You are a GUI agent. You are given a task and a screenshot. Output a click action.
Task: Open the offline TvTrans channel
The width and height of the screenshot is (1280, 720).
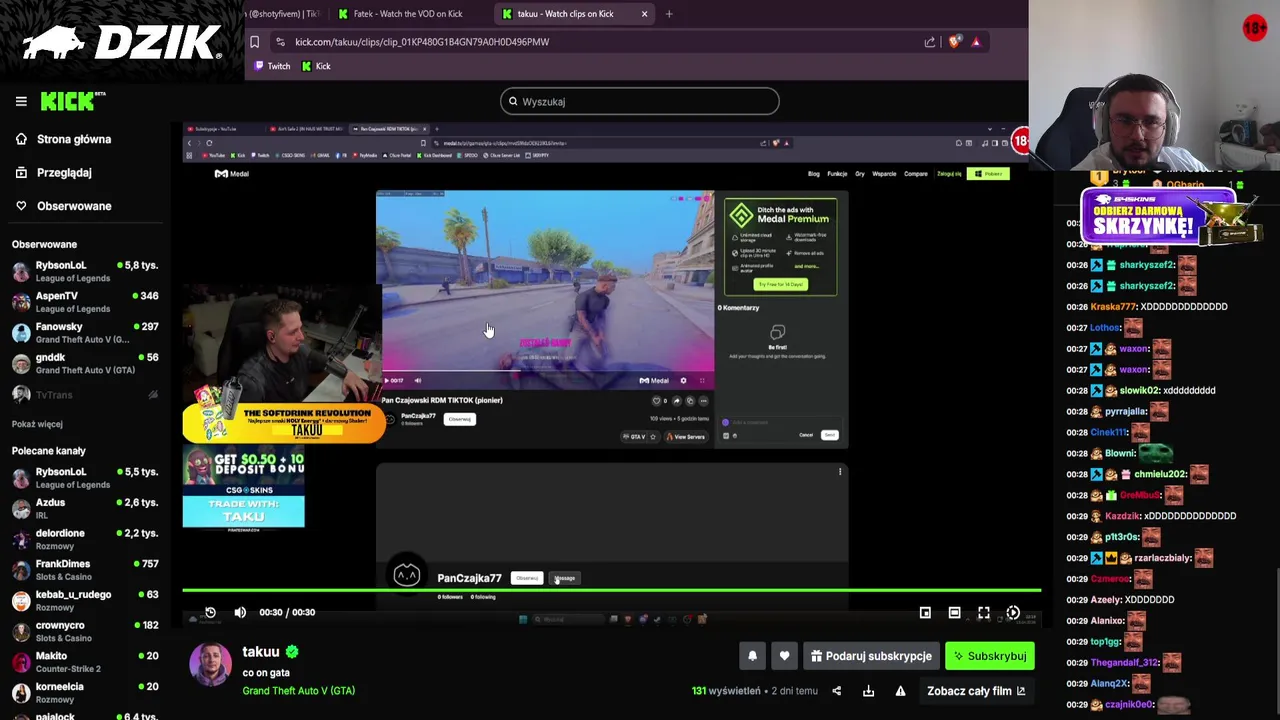(84, 395)
